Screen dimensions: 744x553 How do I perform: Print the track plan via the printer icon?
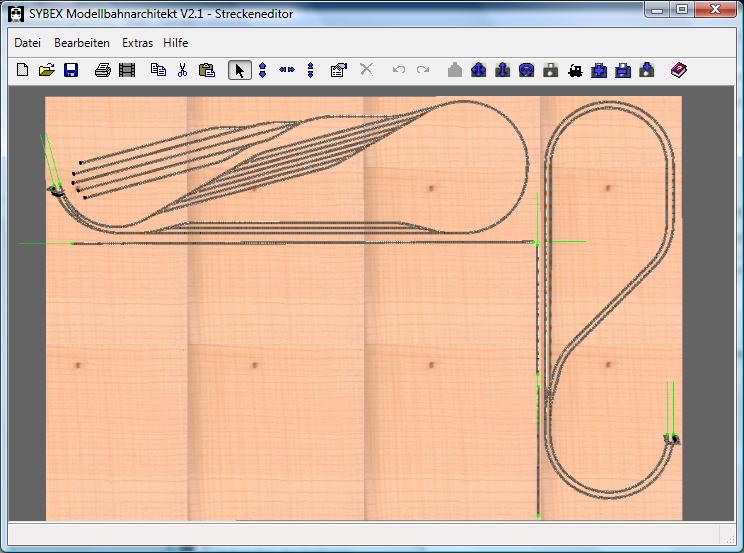coord(102,70)
